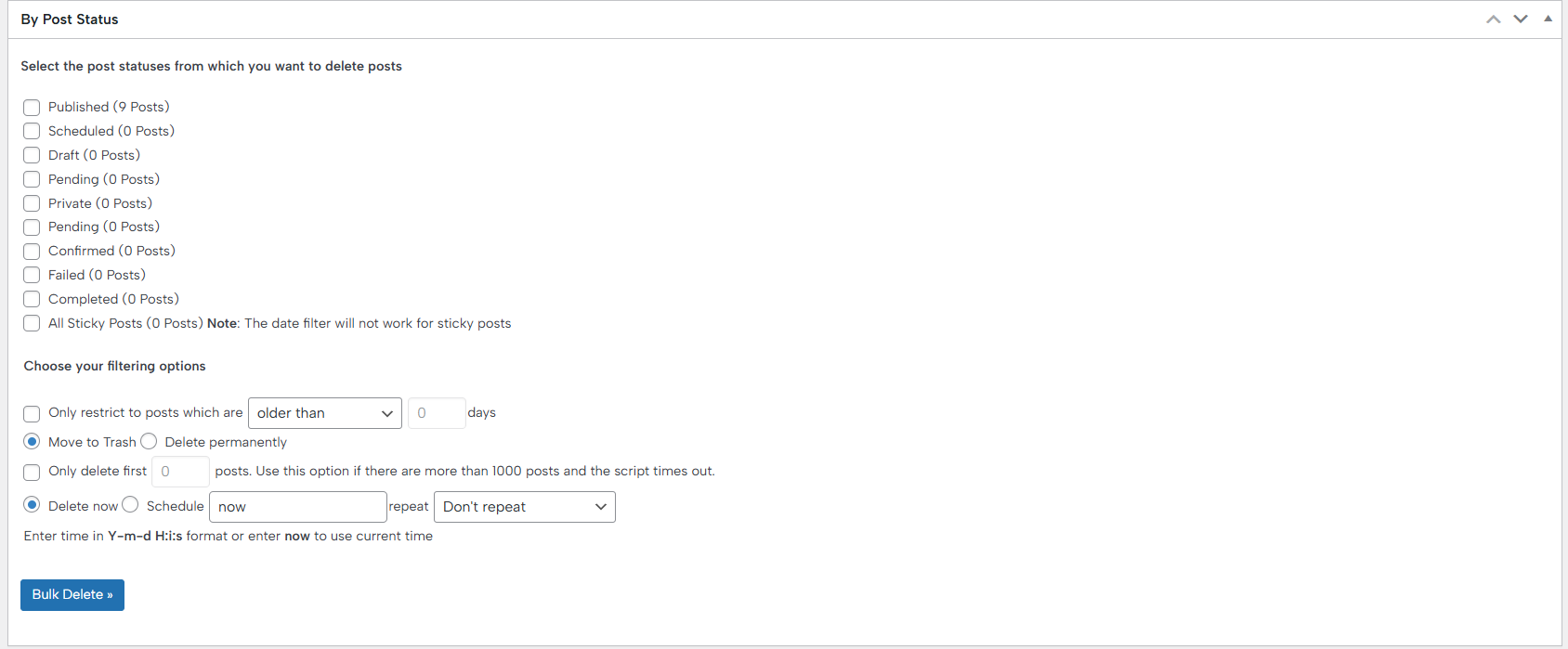This screenshot has width=1568, height=649.
Task: Click the days number input field
Action: [436, 413]
